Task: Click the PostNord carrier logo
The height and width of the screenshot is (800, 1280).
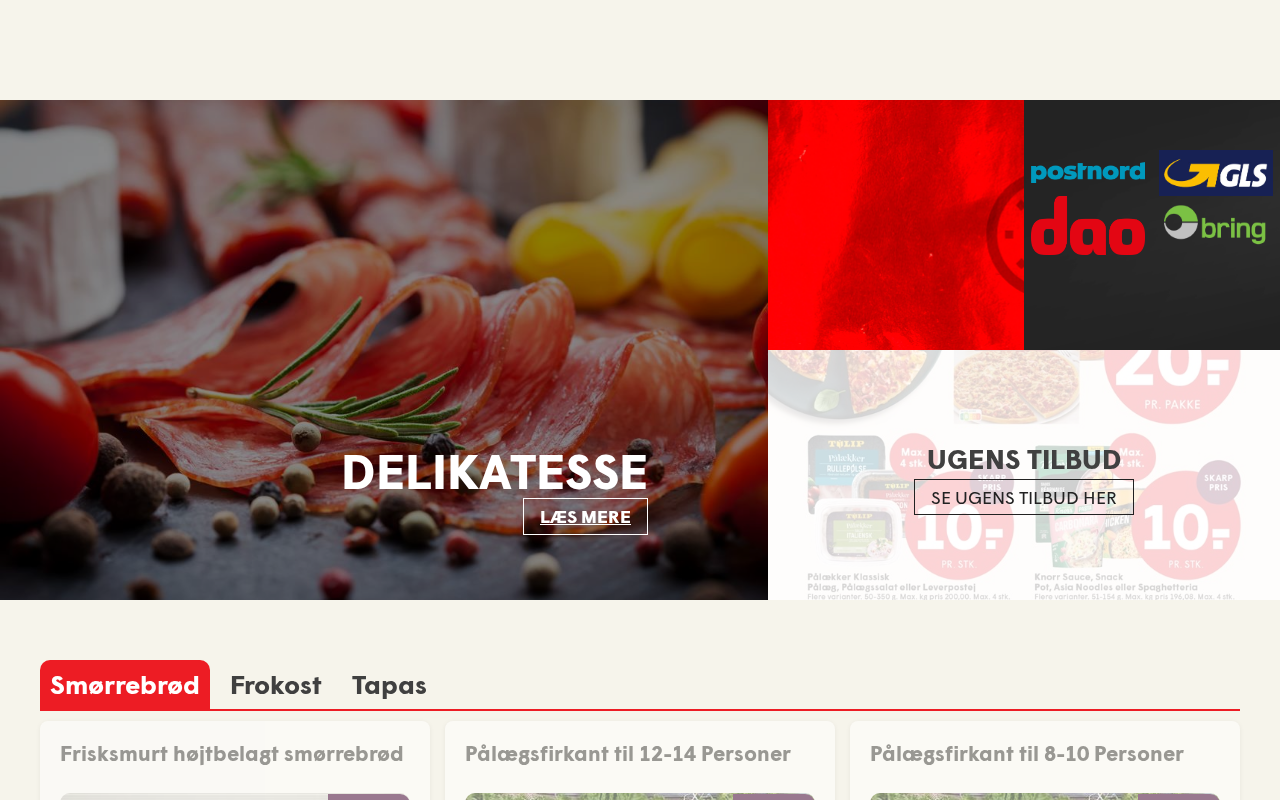Action: point(1088,172)
